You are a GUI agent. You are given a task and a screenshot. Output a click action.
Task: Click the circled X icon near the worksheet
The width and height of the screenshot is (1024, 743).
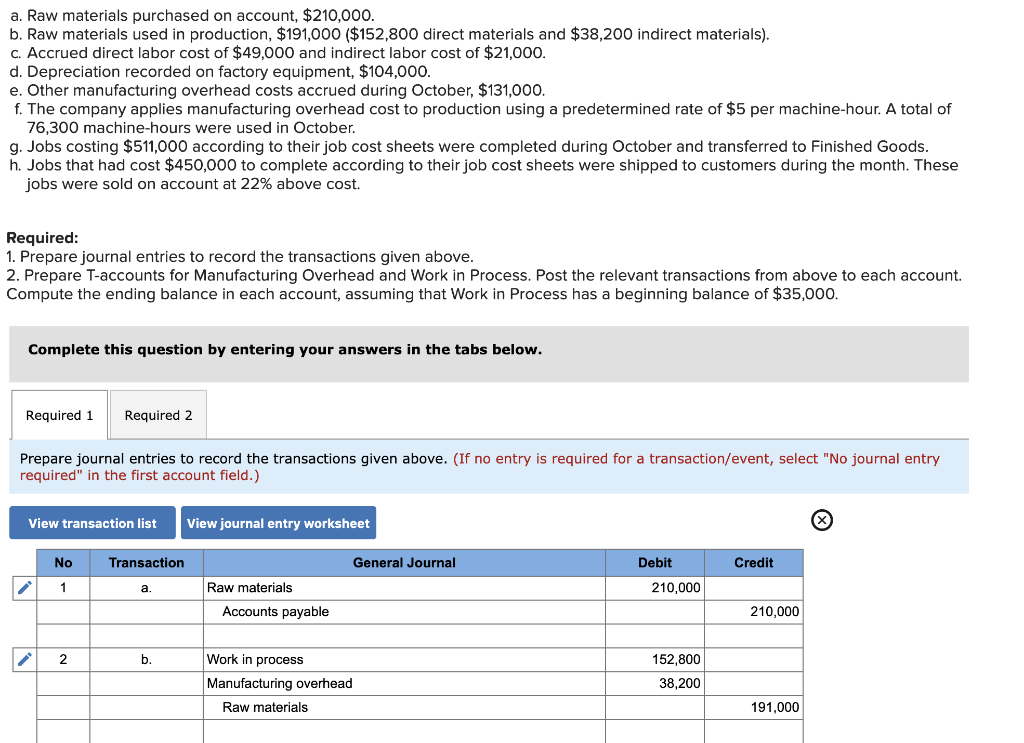pos(822,520)
